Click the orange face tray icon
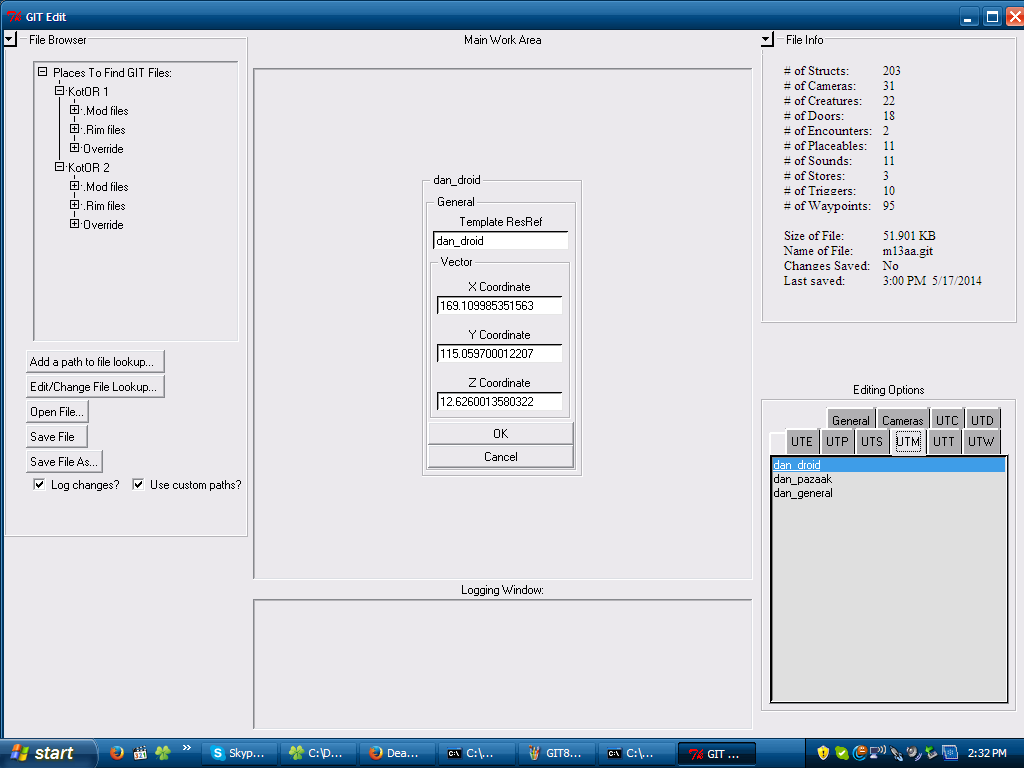The image size is (1024, 768). coord(859,753)
